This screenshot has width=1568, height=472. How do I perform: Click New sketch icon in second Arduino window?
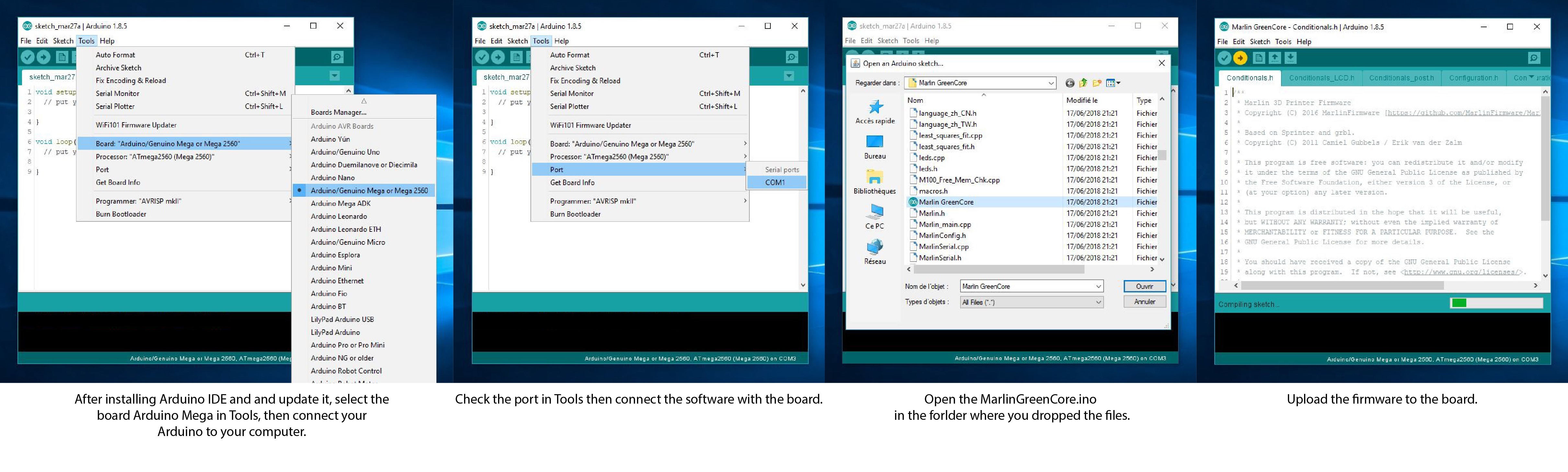516,57
